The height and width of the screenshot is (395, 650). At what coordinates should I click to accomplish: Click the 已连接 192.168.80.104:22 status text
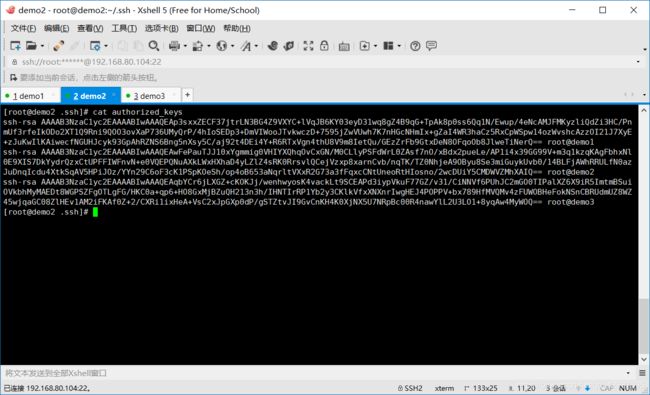(47, 388)
